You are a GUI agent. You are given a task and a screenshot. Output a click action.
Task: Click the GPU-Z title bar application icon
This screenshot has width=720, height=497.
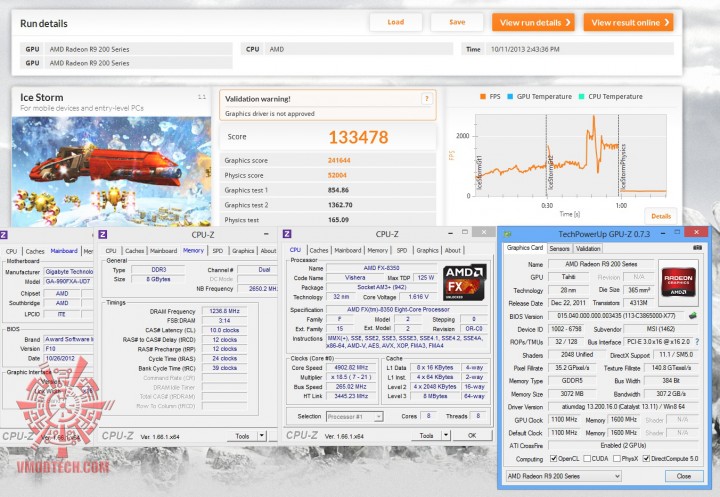pyautogui.click(x=507, y=234)
